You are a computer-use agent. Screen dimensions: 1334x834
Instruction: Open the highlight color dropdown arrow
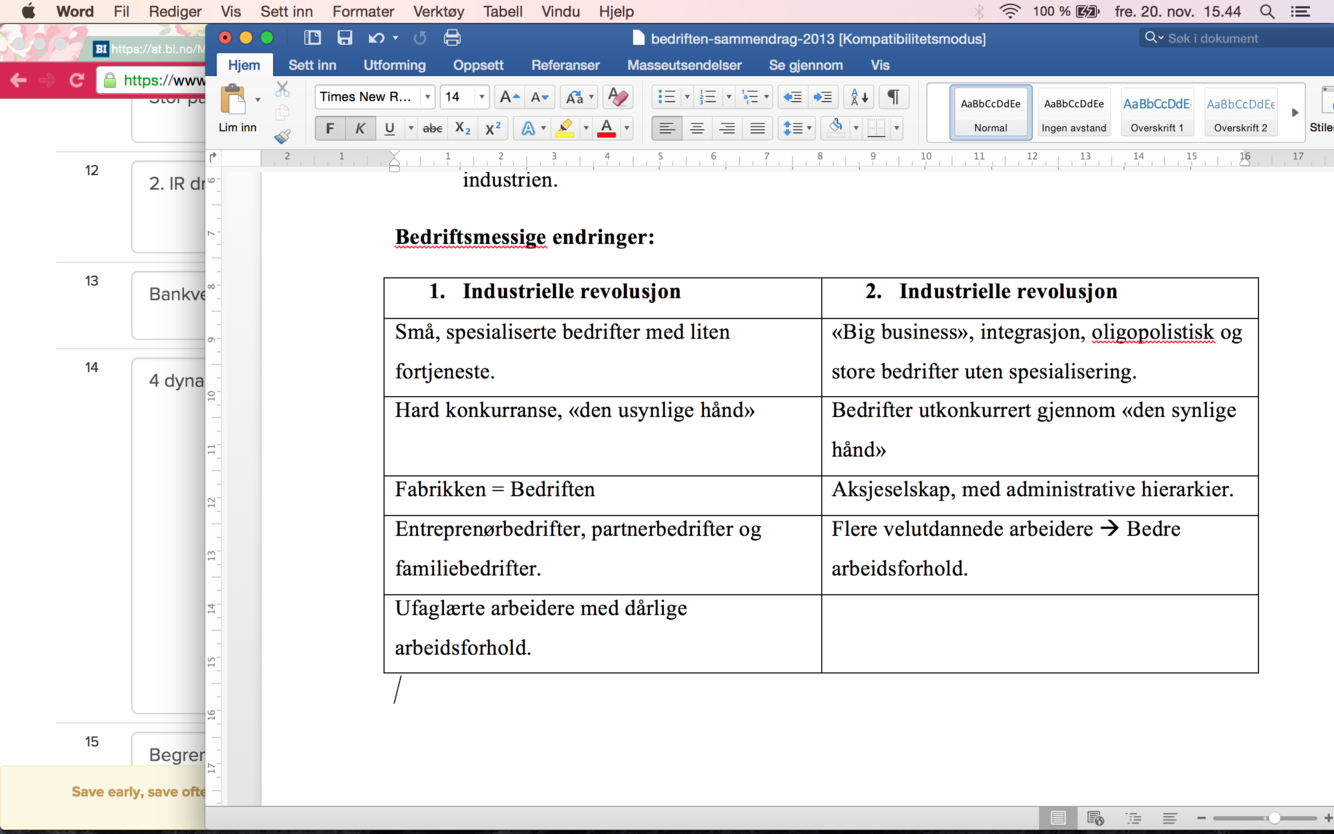point(586,128)
